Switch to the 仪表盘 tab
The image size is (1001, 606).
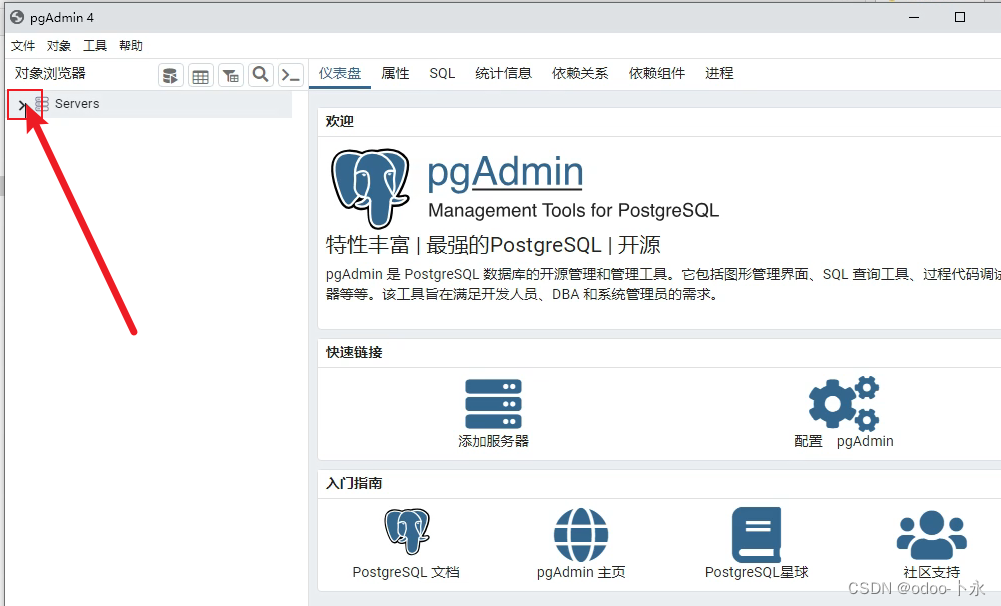coord(340,73)
